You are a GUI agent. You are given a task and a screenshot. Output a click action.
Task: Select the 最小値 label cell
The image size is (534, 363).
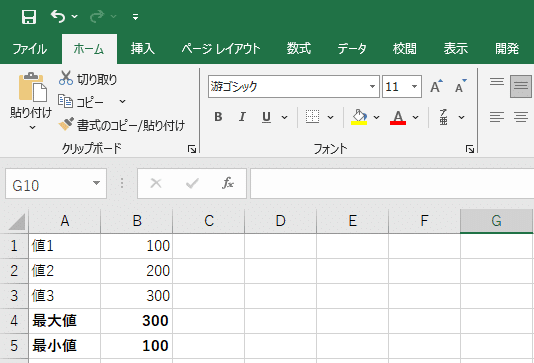pyautogui.click(x=65, y=346)
